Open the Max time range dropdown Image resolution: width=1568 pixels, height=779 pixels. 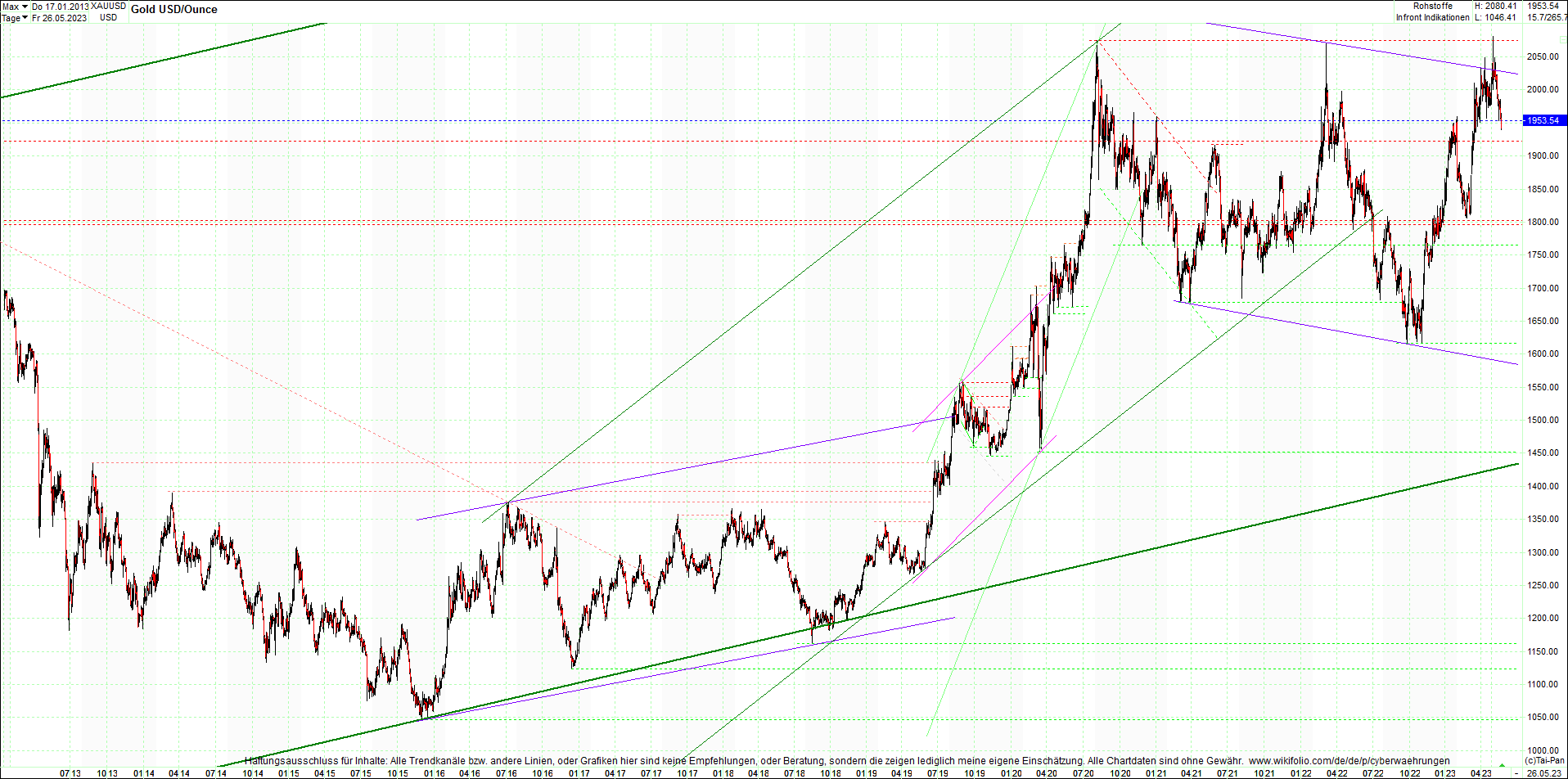coord(15,7)
